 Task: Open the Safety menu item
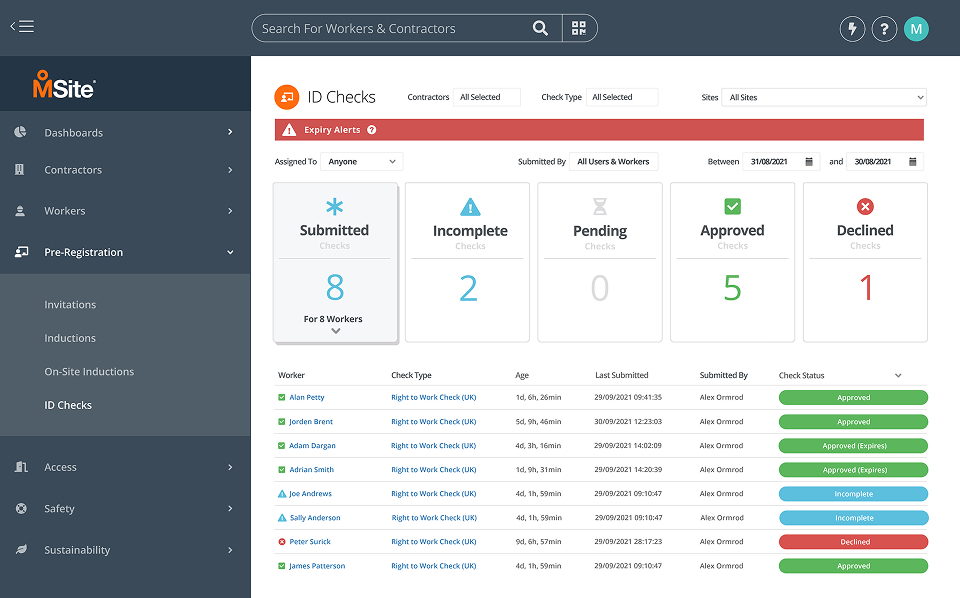(125, 508)
